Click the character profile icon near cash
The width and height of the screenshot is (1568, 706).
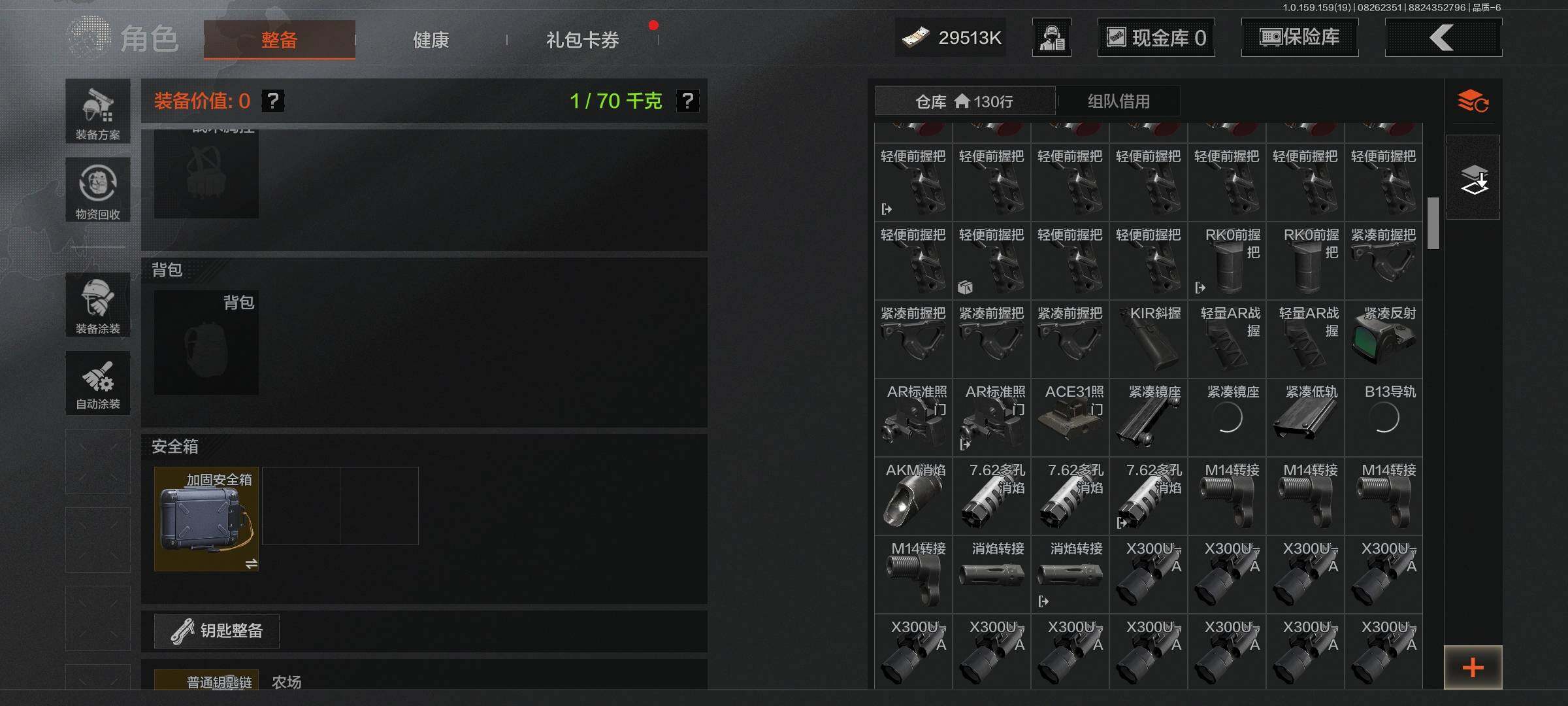point(1052,37)
